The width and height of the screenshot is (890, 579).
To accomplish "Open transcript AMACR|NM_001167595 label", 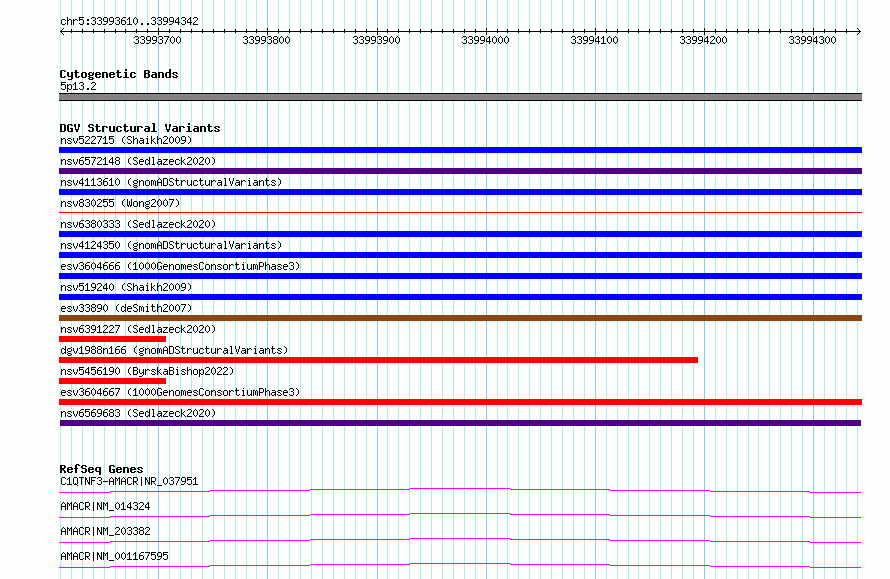I will pyautogui.click(x=114, y=556).
